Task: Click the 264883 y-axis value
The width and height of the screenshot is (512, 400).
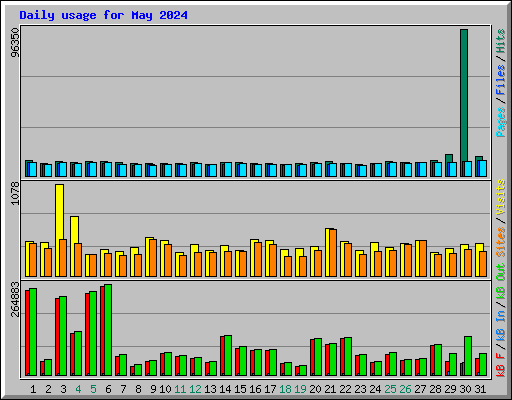Action: coord(15,299)
